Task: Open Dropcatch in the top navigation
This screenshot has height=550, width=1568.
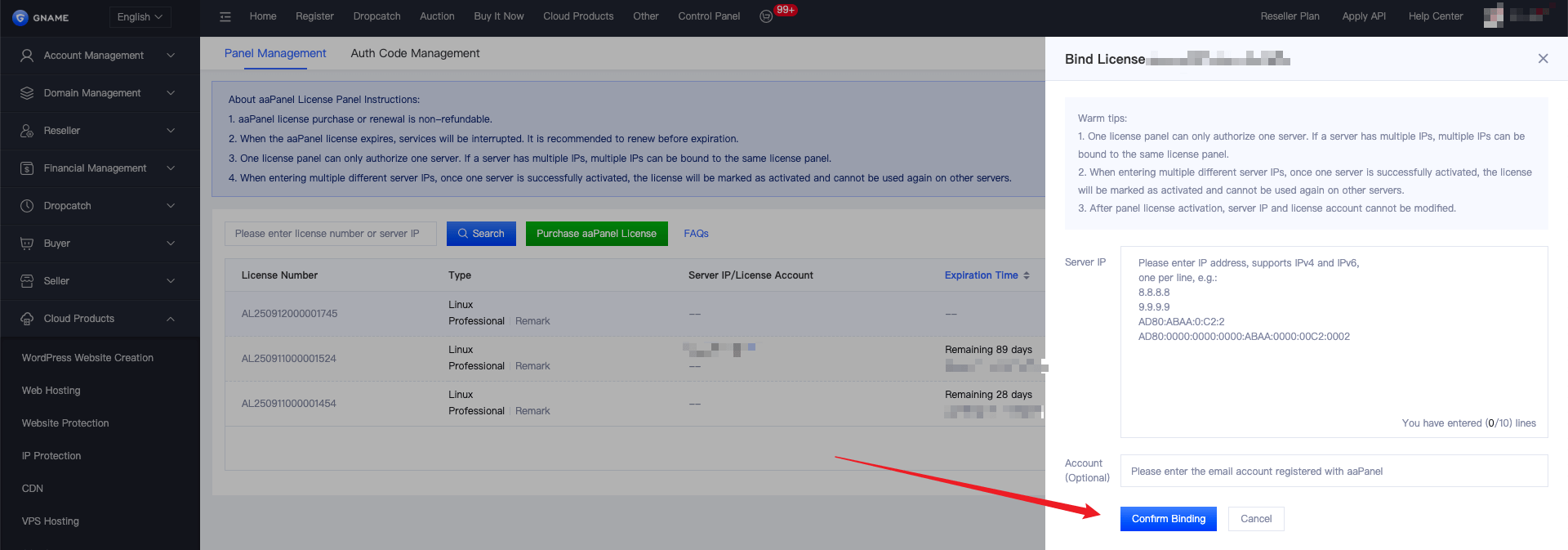Action: click(376, 16)
